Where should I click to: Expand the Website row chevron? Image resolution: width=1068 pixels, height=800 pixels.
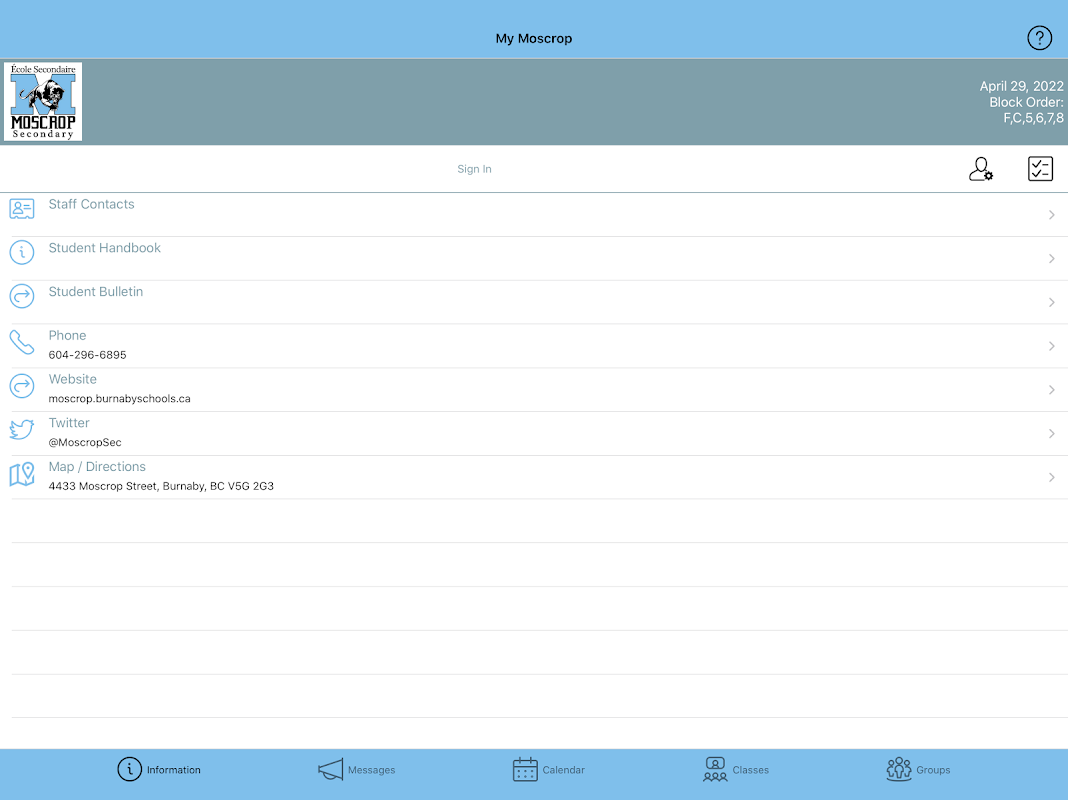tap(1052, 390)
